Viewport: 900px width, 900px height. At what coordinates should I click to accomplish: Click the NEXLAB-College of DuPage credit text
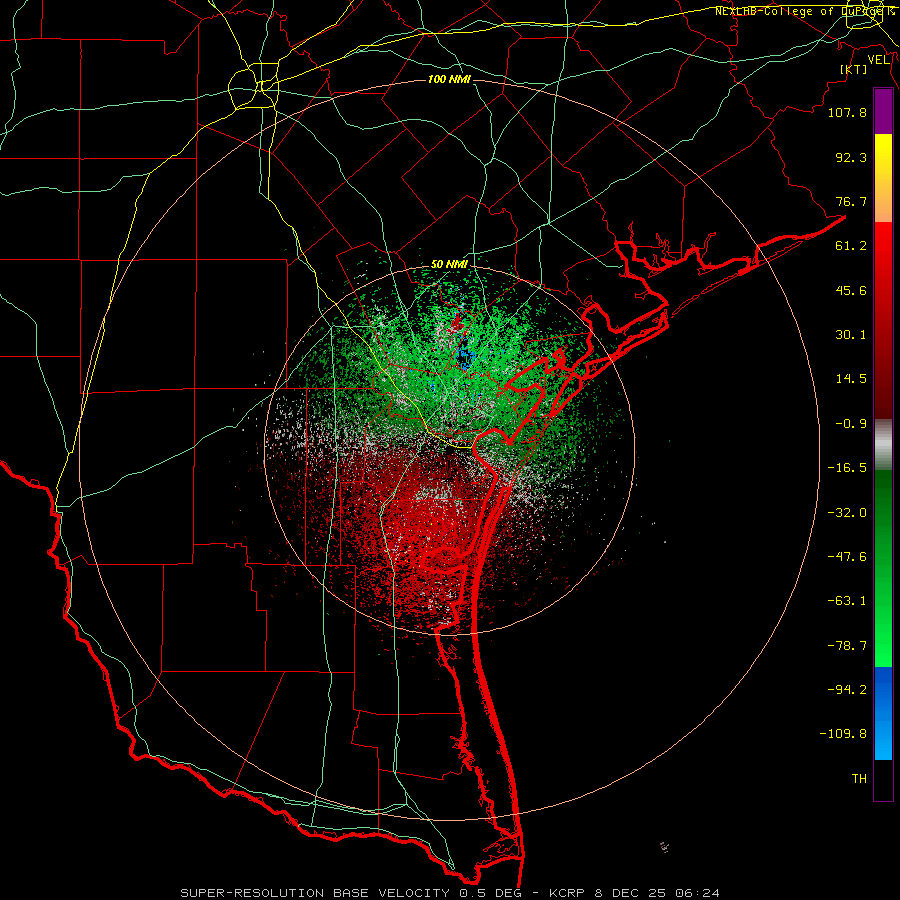click(805, 11)
